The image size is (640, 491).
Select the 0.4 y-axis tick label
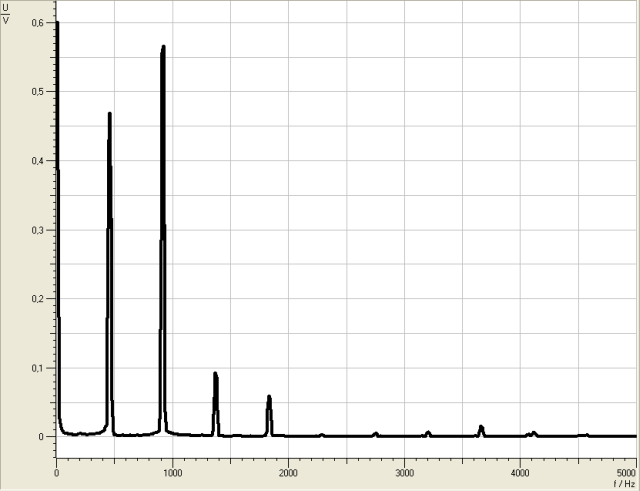39,161
